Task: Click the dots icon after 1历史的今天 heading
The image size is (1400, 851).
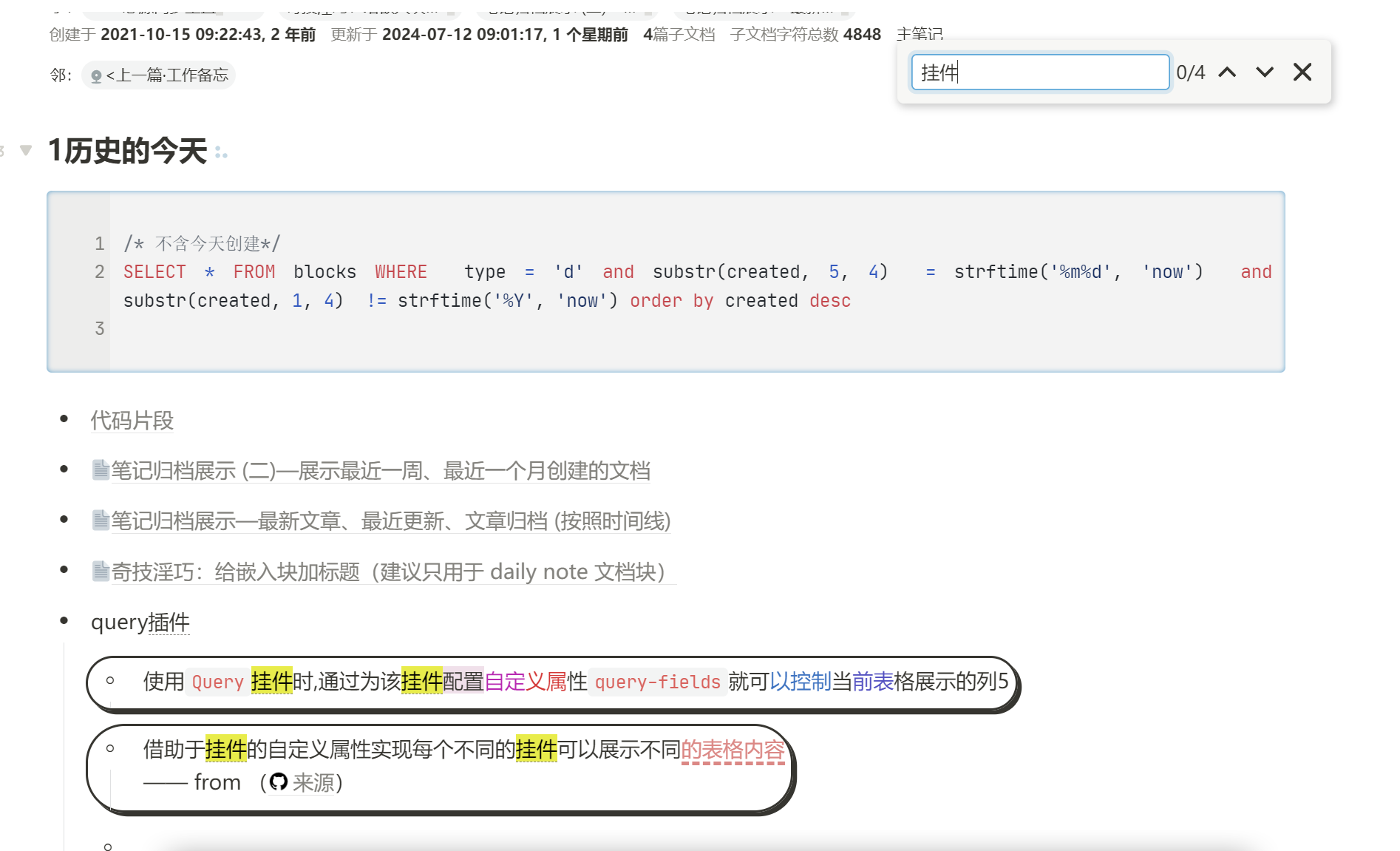Action: click(221, 152)
